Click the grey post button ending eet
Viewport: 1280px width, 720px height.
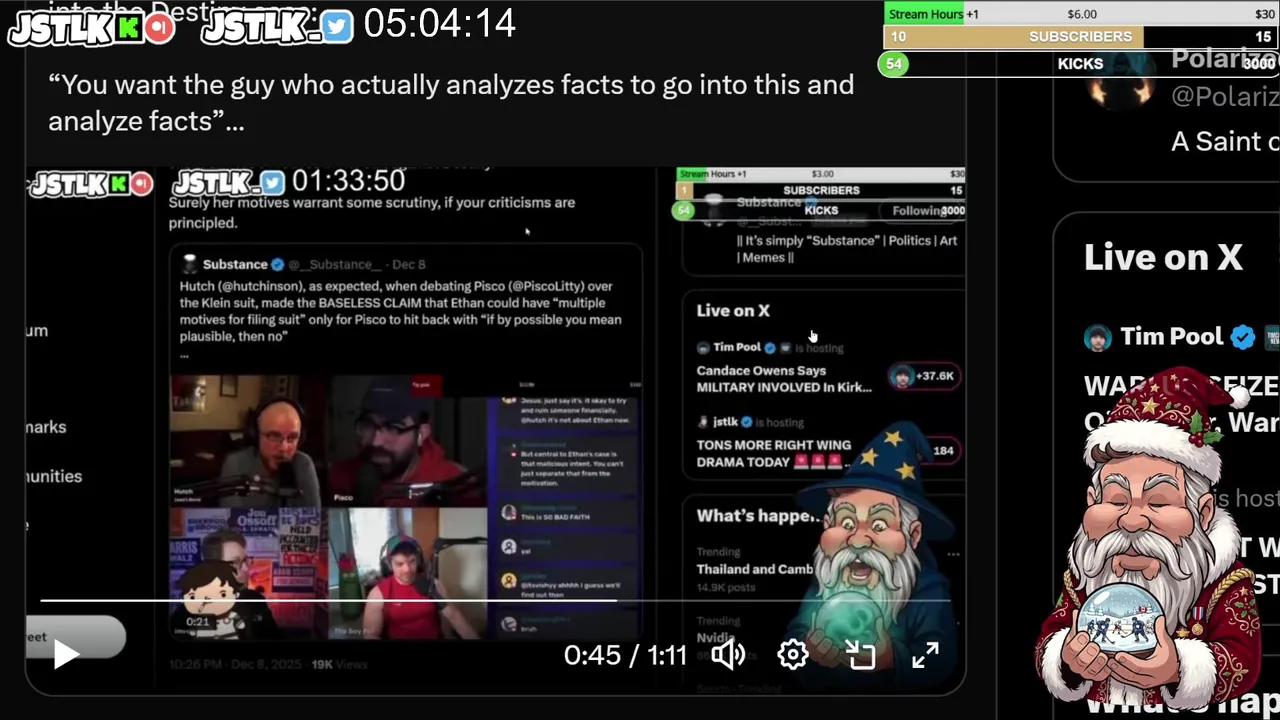[75, 637]
